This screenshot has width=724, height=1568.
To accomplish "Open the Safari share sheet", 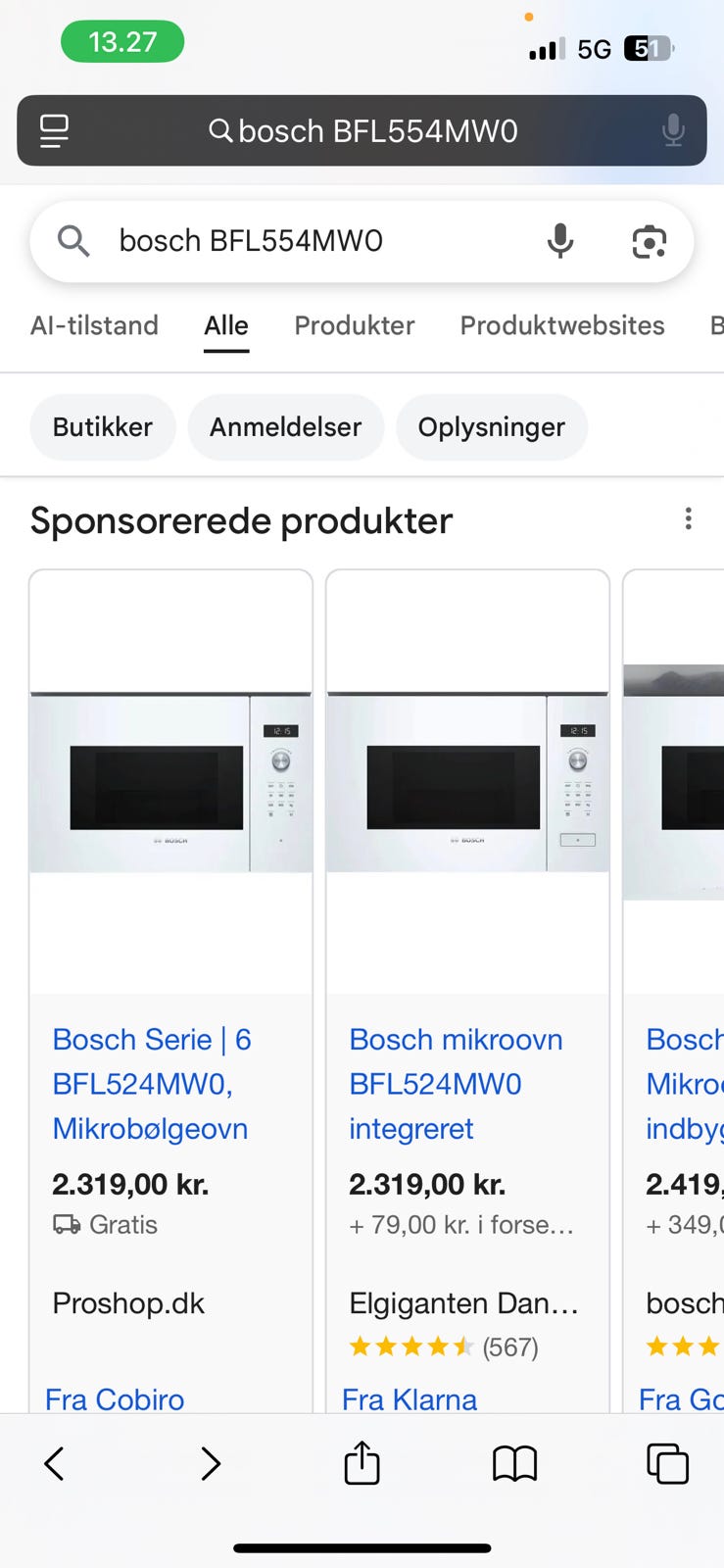I will 362,1462.
